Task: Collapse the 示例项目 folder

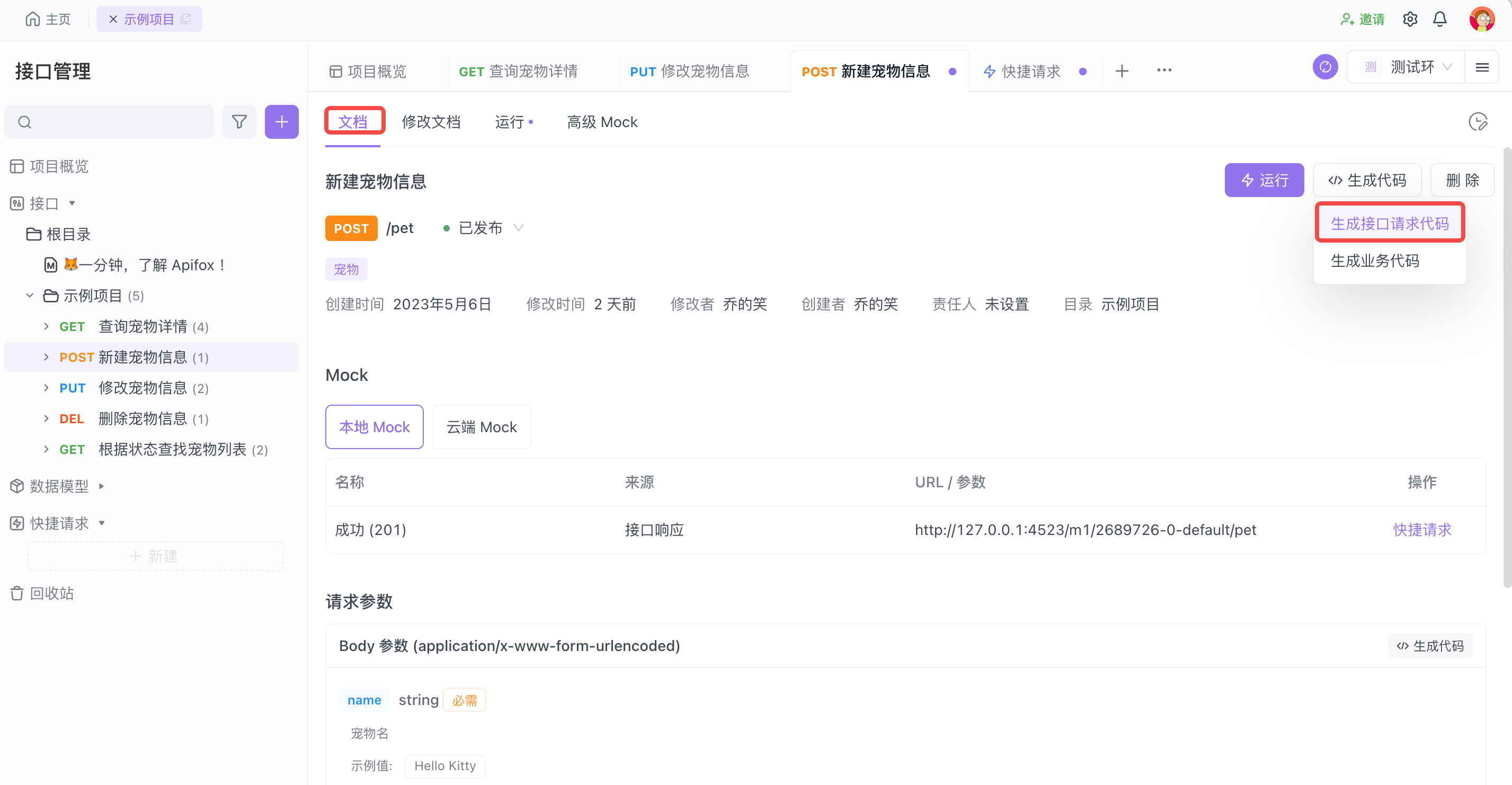Action: (30, 296)
